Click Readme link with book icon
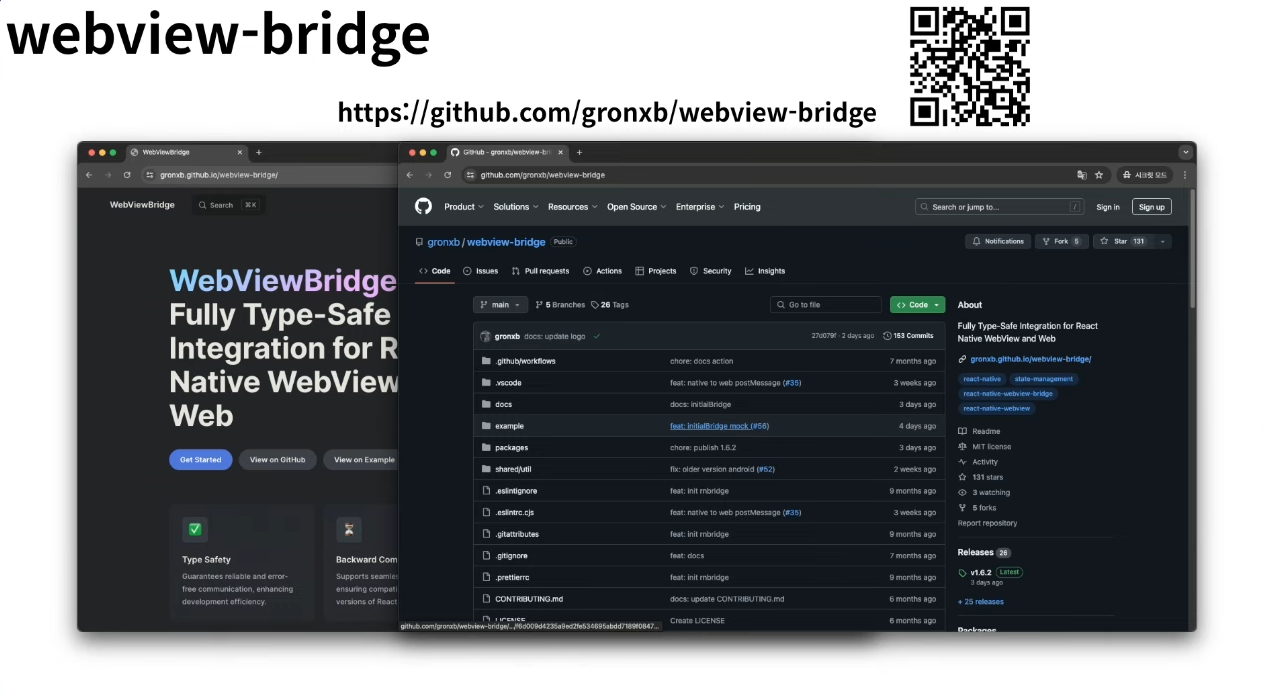 979,432
